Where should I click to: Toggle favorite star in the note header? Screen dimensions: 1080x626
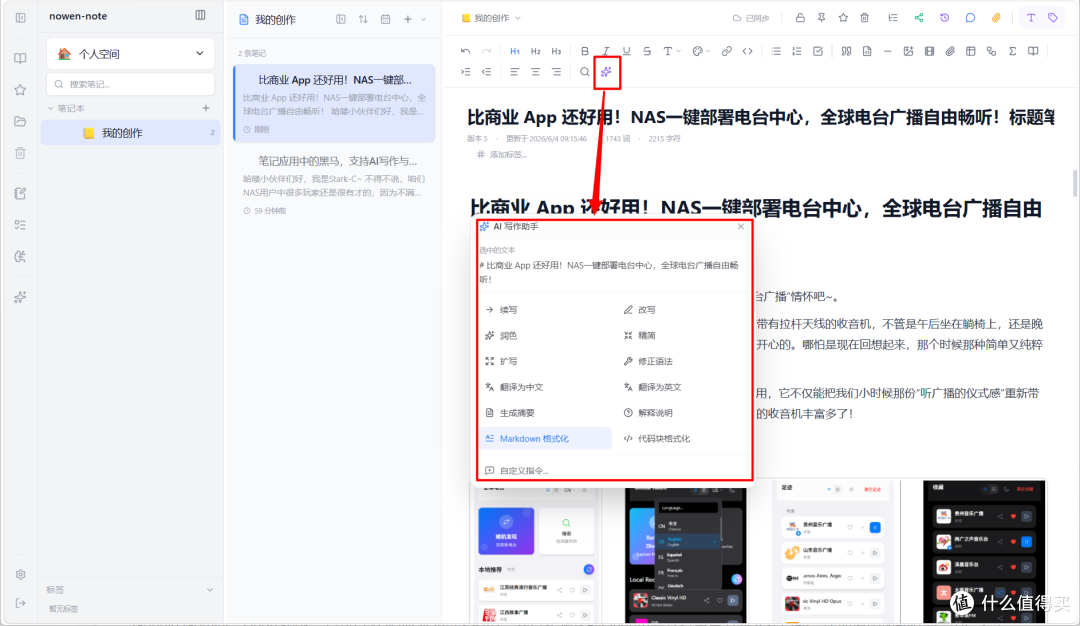coord(843,18)
